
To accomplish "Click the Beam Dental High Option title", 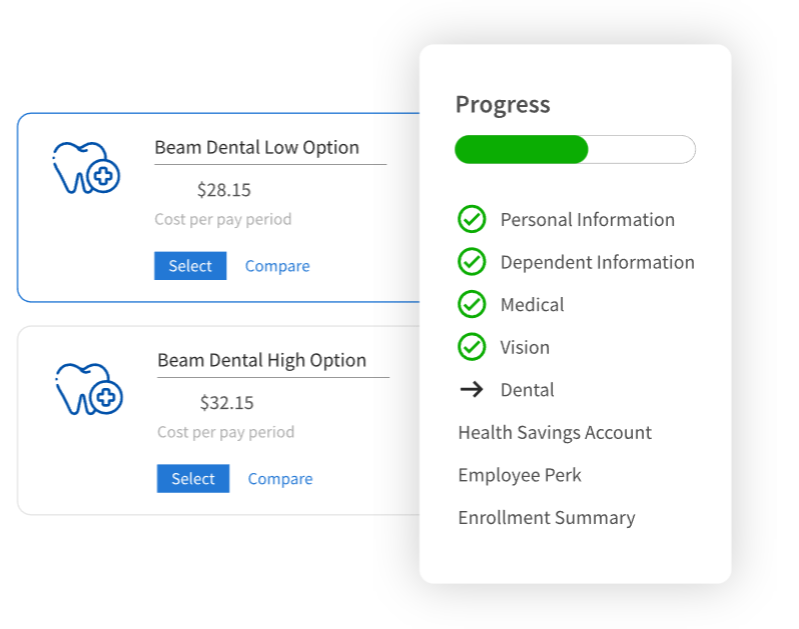I will [261, 360].
